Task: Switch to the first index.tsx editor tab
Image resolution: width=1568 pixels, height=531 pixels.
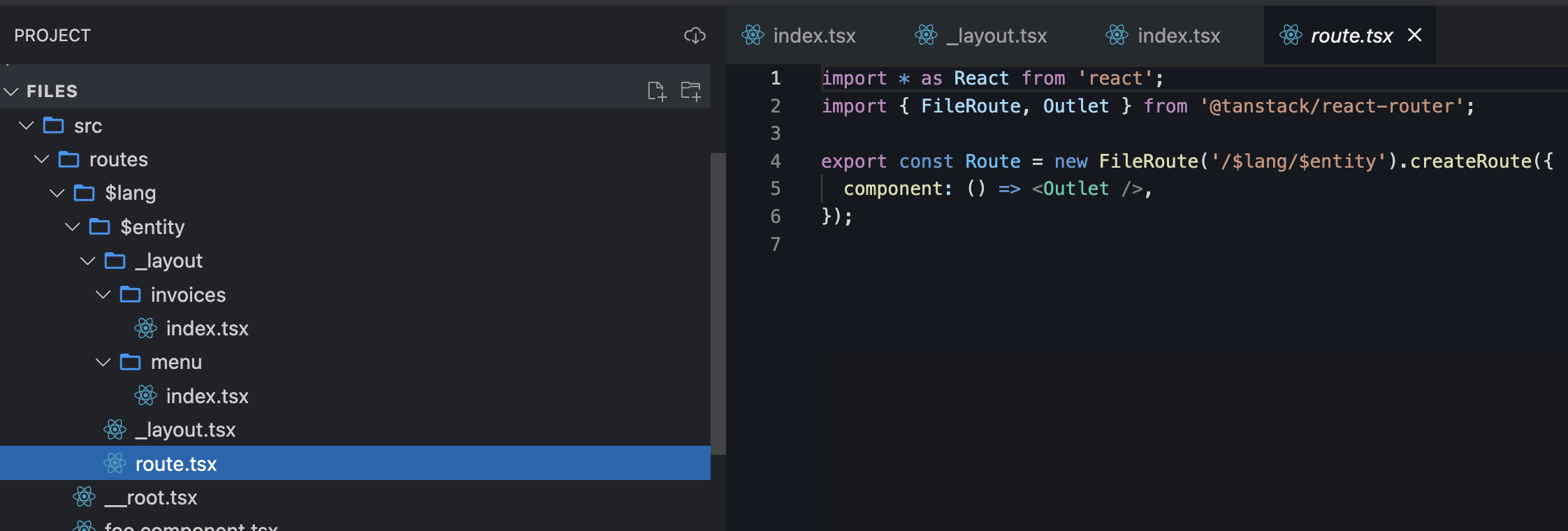Action: (814, 35)
